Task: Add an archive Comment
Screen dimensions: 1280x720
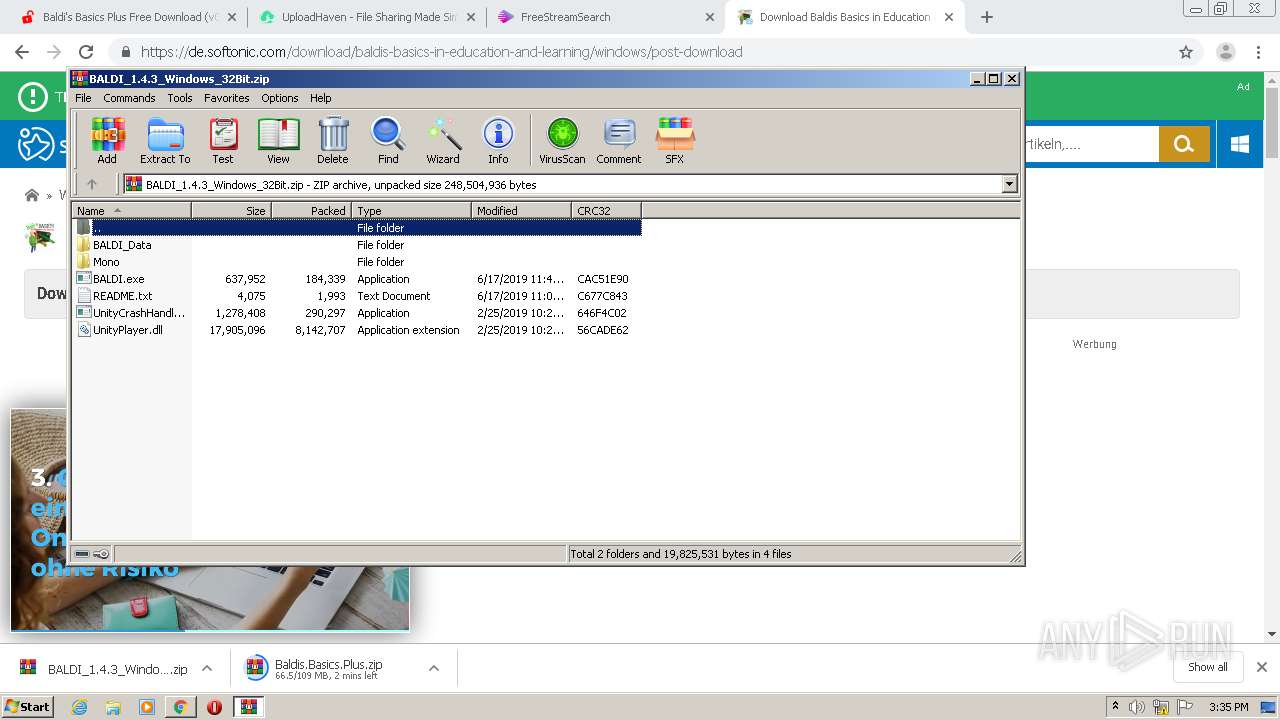Action: coord(619,141)
